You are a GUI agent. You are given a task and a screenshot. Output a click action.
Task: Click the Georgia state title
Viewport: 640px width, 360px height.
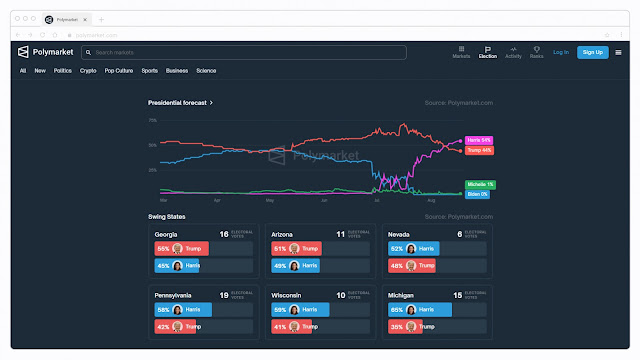pos(166,235)
